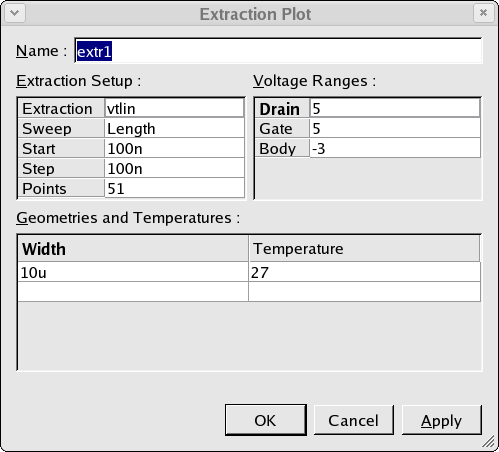Open the window menu chevron in the title bar
Screen dimensions: 499x452
[x=15, y=13]
